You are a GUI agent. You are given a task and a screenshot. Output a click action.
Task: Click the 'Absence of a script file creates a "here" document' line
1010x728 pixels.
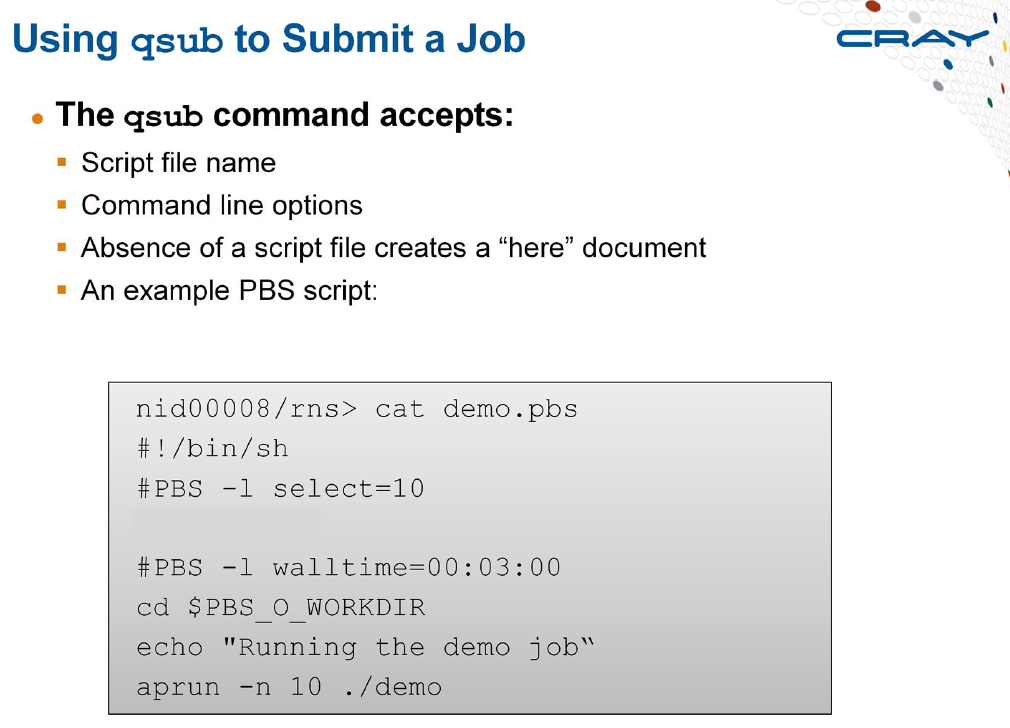click(394, 249)
